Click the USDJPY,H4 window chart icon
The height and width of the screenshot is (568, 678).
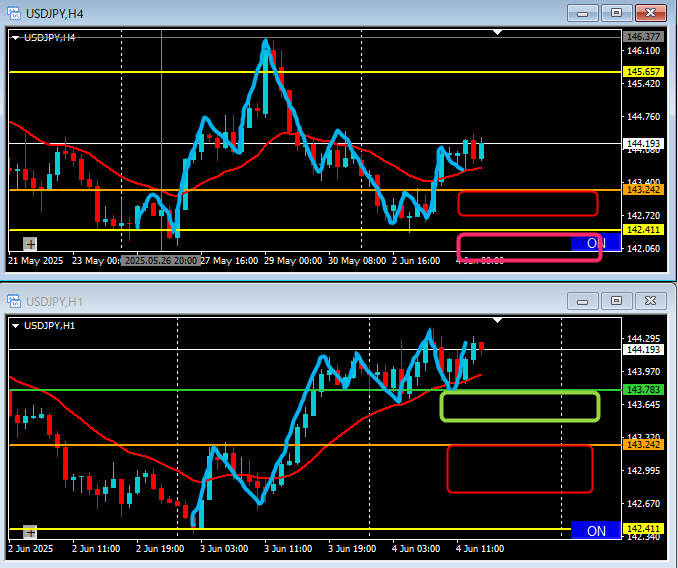13,13
